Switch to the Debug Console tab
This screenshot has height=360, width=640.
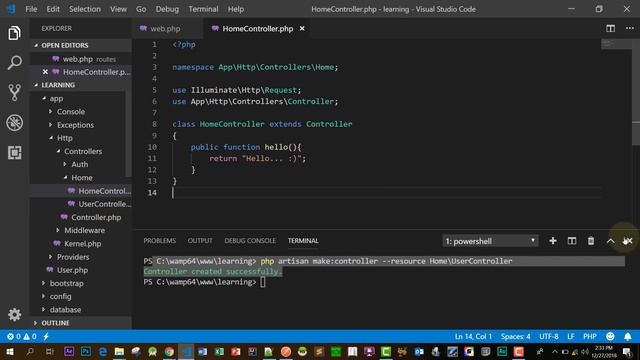click(250, 241)
